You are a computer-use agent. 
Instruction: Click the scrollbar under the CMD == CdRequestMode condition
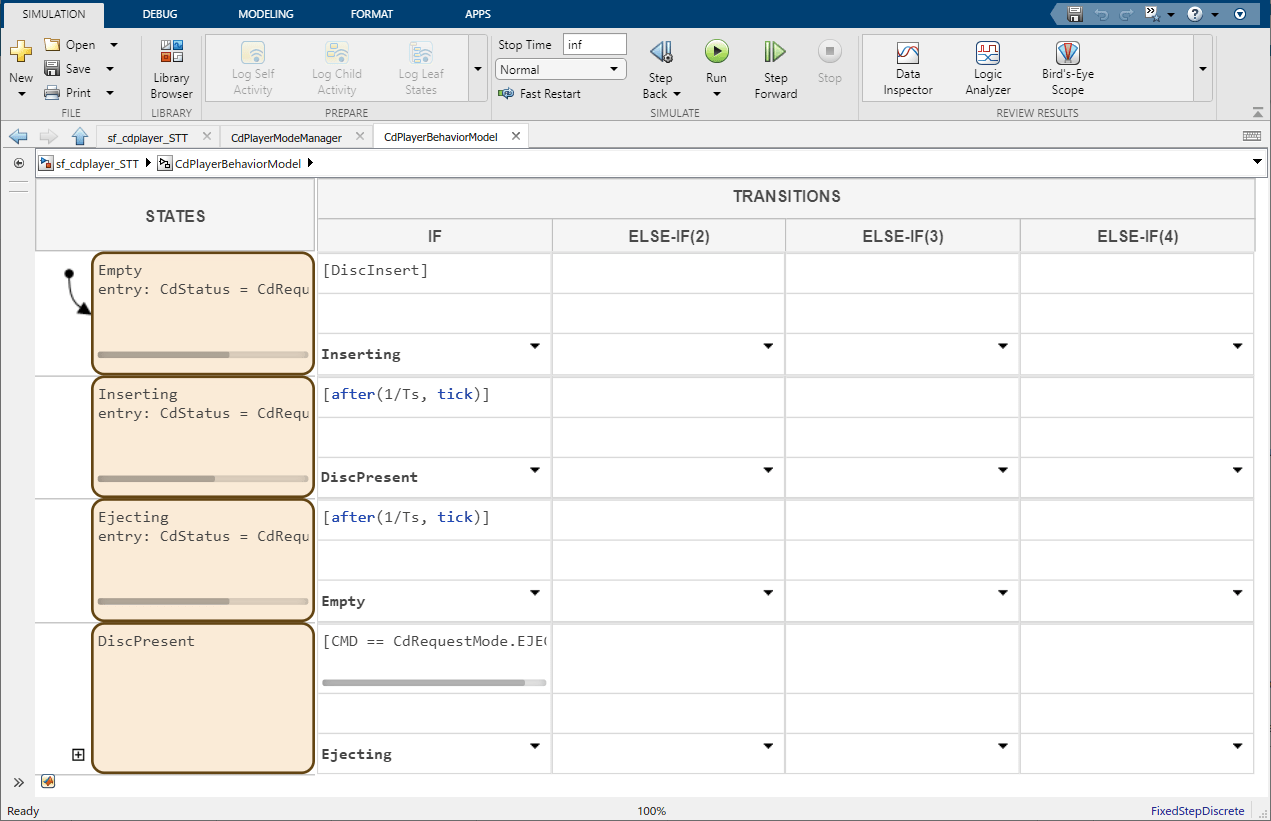pos(423,683)
